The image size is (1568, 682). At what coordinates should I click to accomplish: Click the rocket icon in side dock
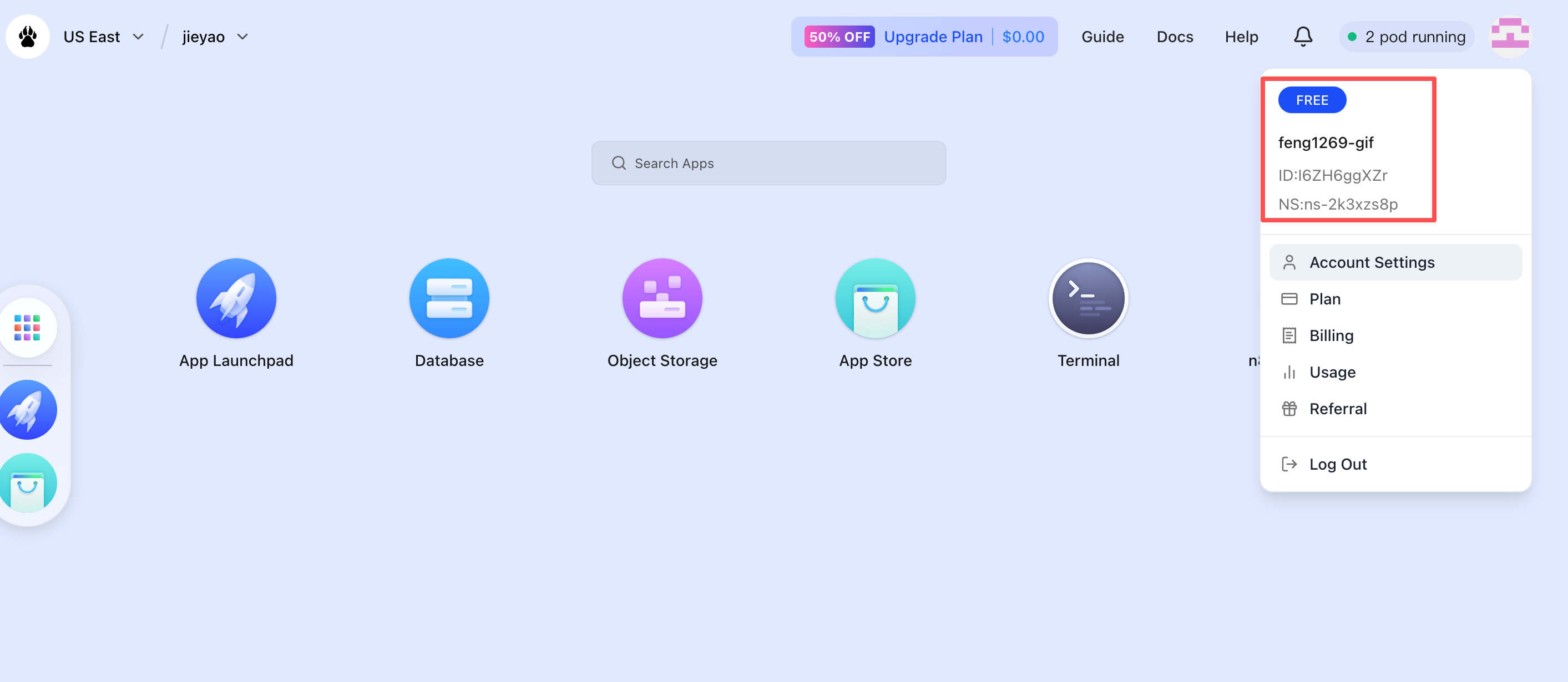(27, 409)
